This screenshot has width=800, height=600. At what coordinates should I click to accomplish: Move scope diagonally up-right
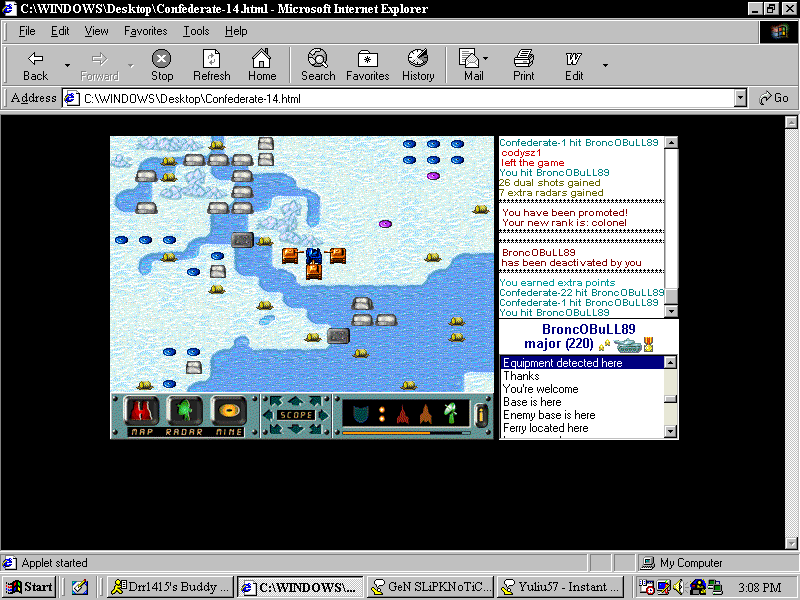point(316,401)
